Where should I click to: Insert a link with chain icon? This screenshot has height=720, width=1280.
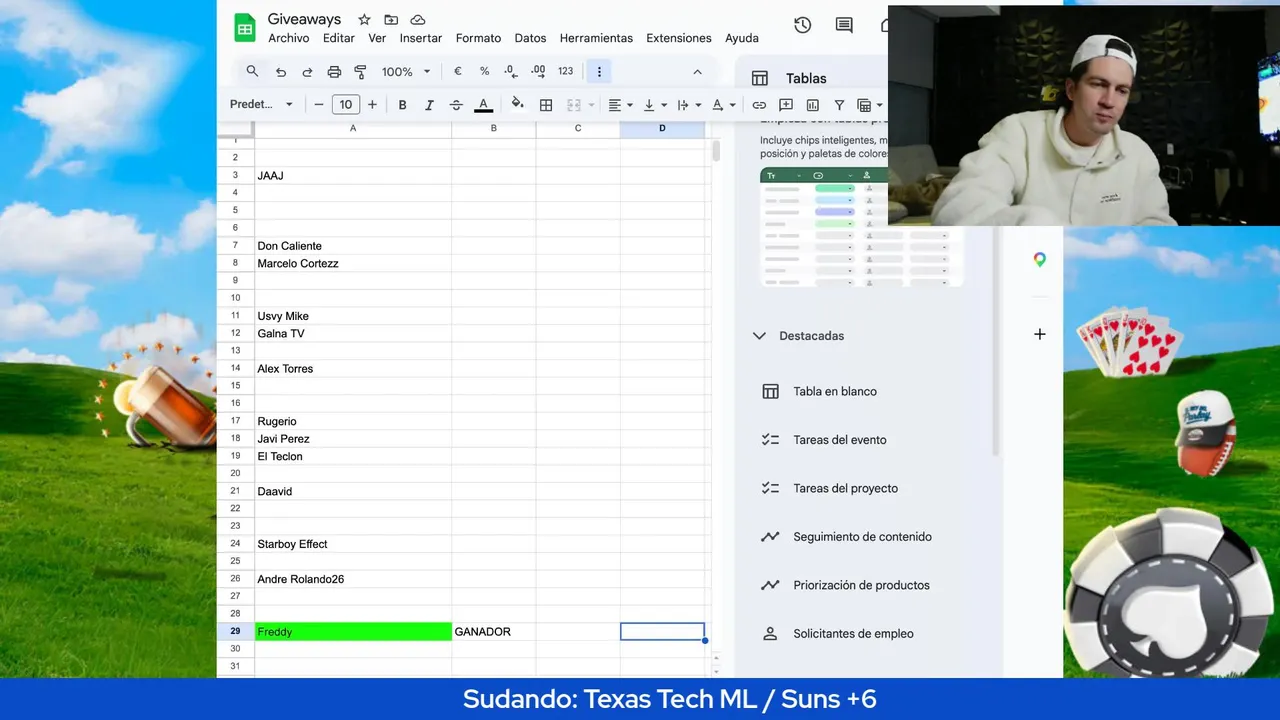(x=759, y=105)
